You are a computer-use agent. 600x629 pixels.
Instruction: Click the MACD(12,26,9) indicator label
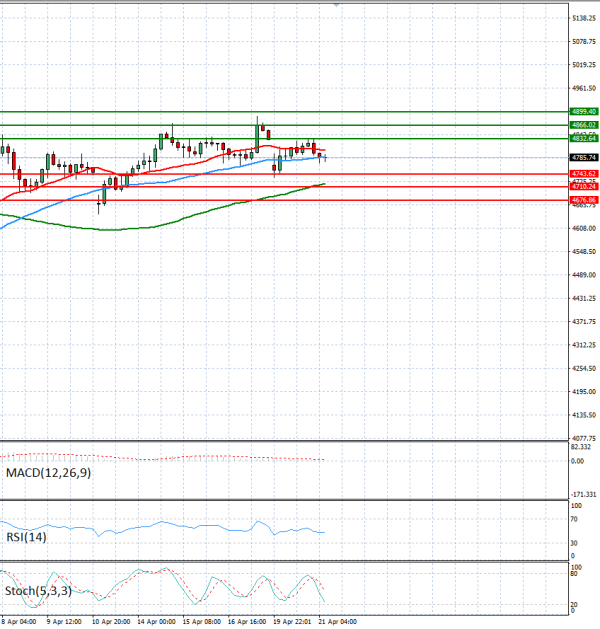pyautogui.click(x=48, y=472)
